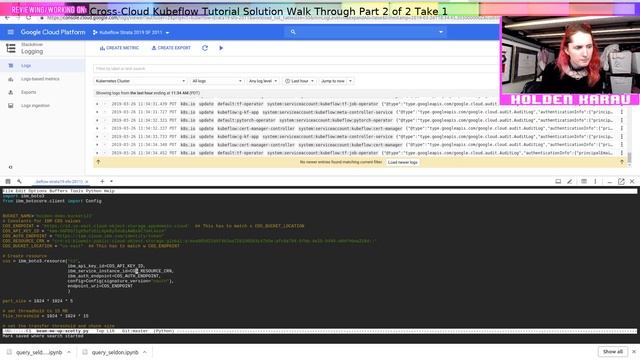Click the Logs sidebar icon
This screenshot has width=640, height=360.
point(11,65)
